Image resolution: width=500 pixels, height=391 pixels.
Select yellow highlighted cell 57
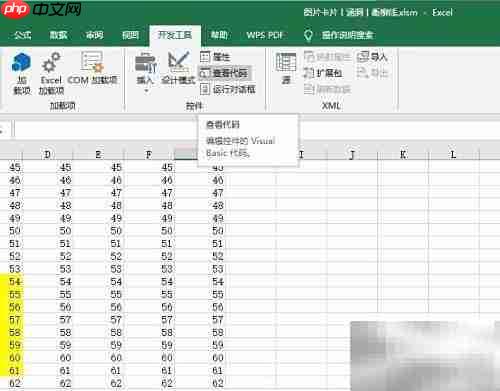click(x=11, y=319)
